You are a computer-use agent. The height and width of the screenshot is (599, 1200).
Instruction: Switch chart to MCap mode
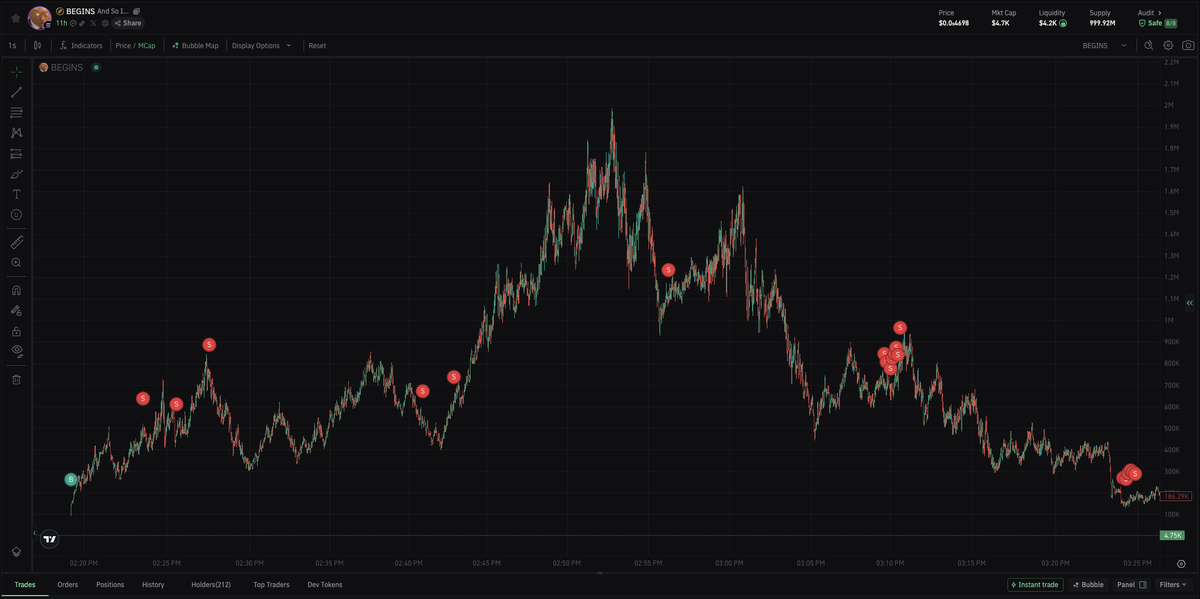(146, 45)
